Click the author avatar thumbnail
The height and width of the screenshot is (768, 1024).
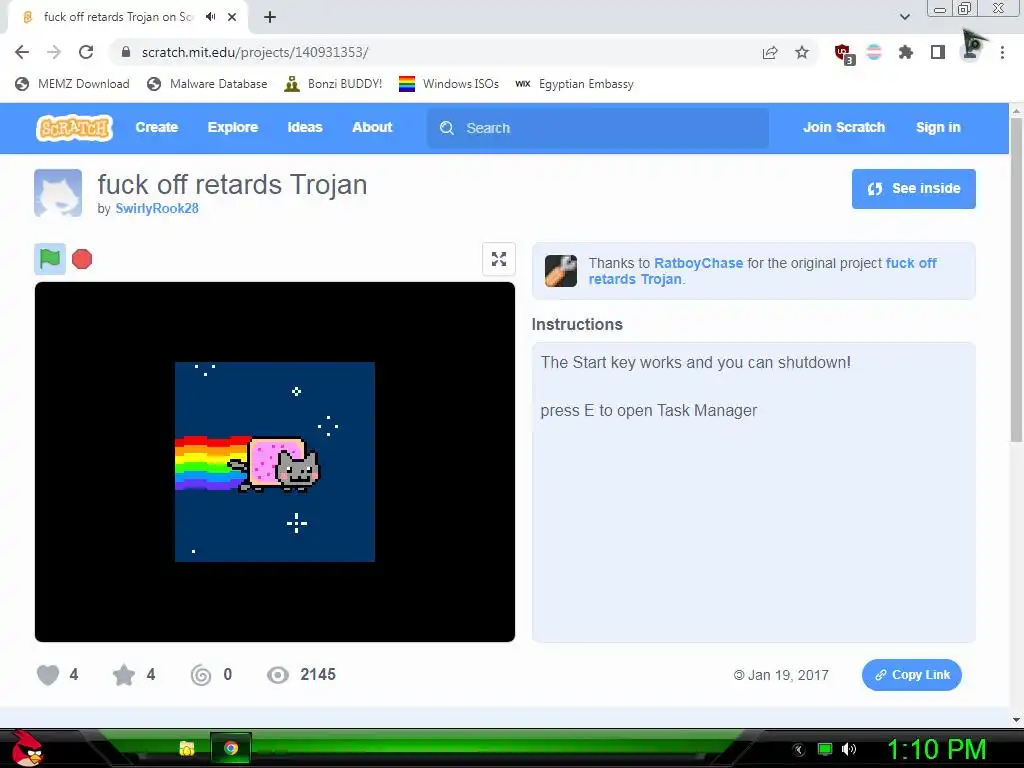58,193
